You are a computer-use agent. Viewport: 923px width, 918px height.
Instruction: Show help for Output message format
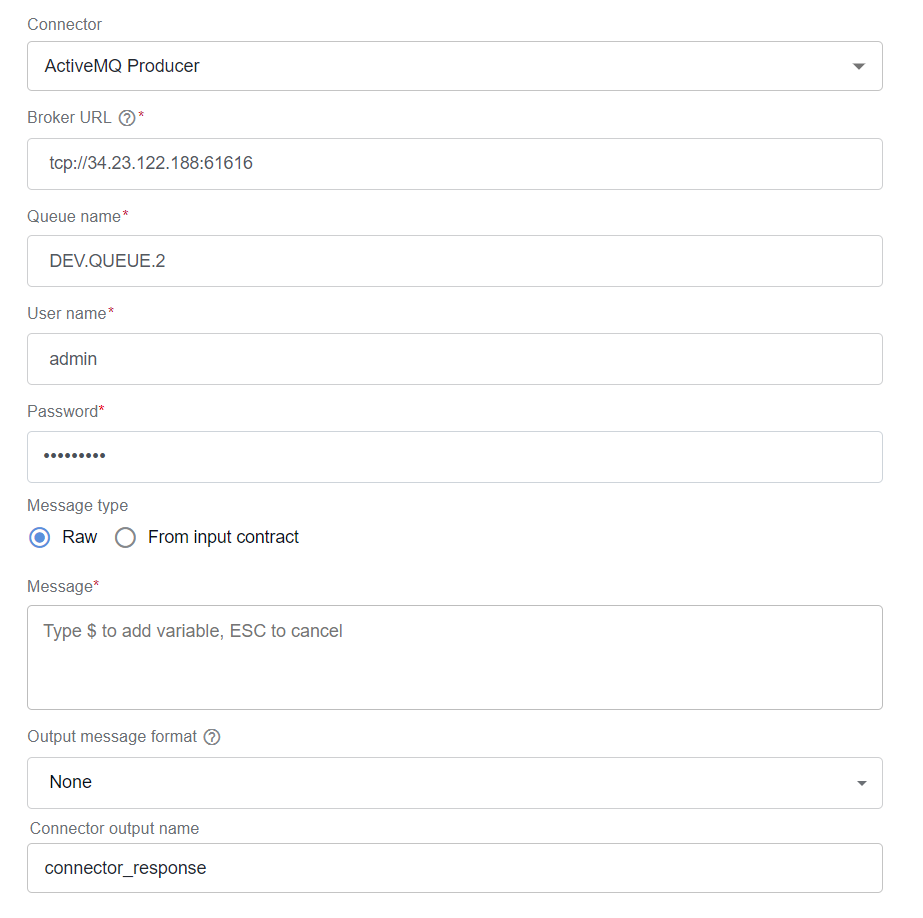[x=212, y=737]
